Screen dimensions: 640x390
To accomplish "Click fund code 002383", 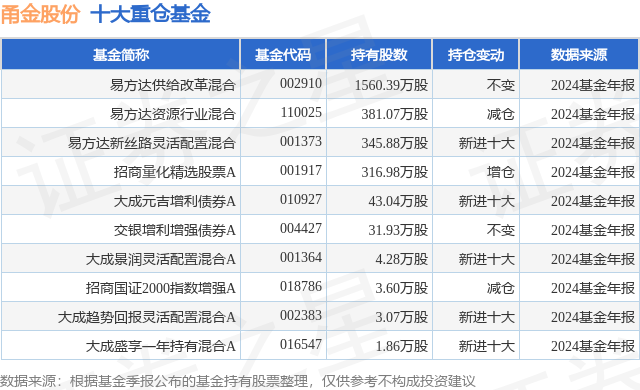I will (301, 315).
